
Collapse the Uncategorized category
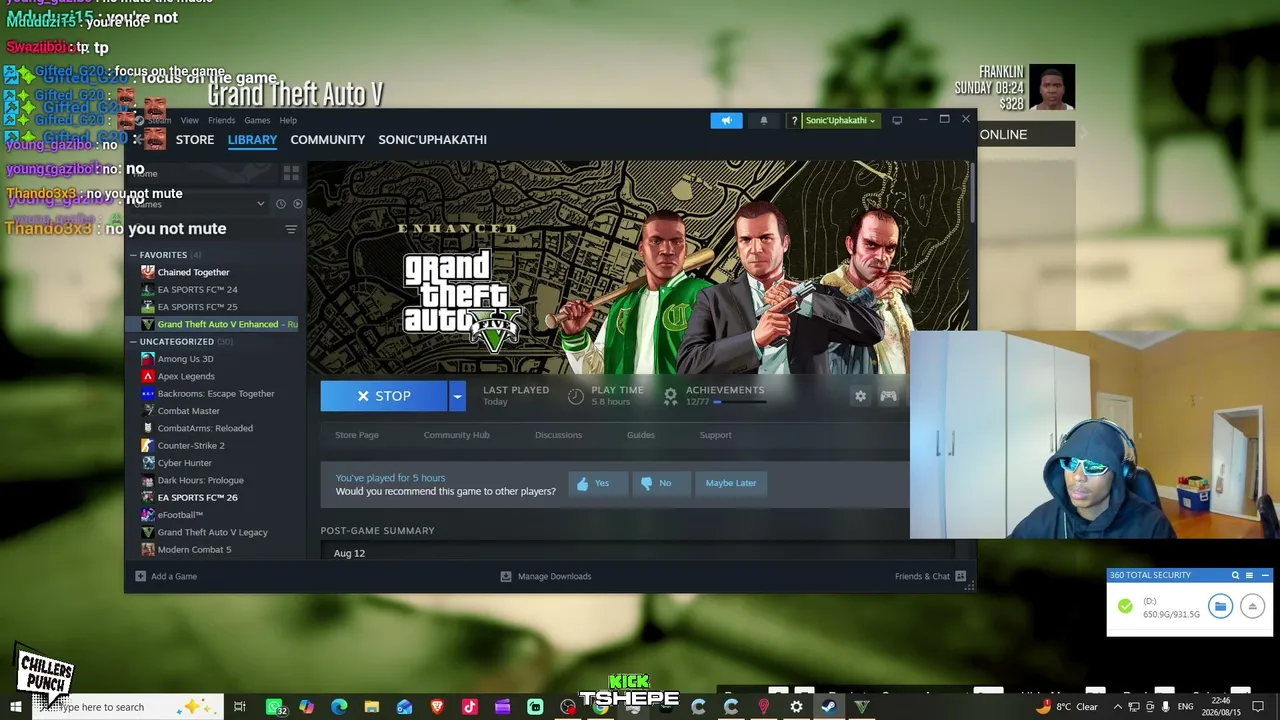tap(133, 342)
